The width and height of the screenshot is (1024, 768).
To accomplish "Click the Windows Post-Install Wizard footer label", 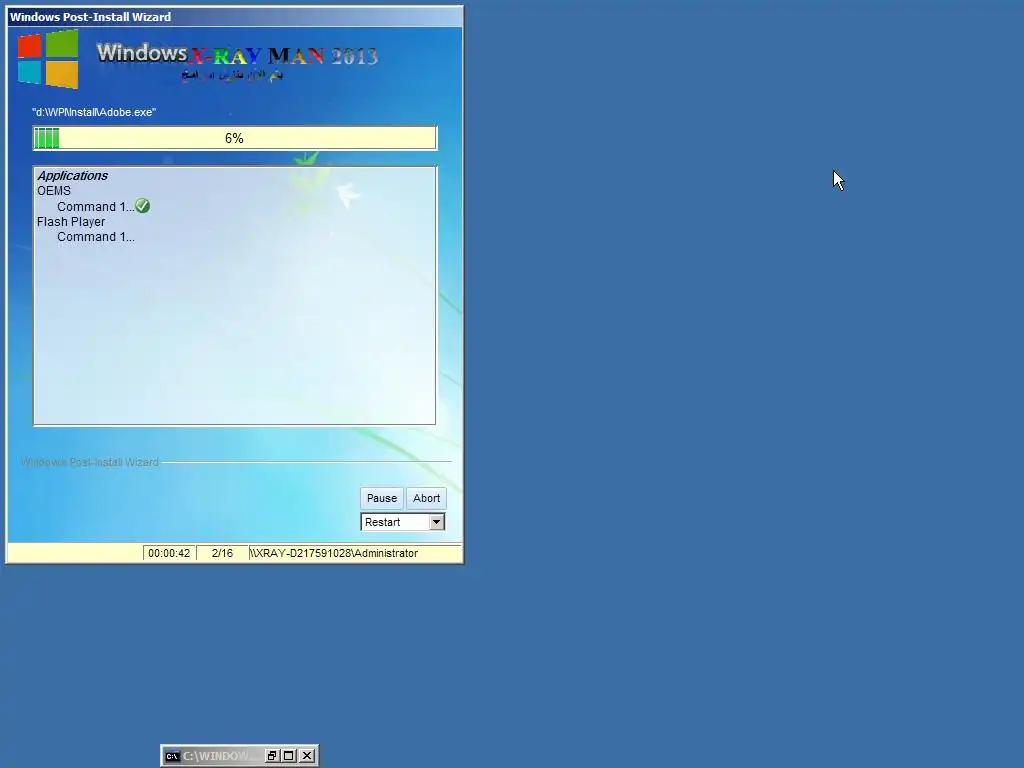I will tap(90, 462).
